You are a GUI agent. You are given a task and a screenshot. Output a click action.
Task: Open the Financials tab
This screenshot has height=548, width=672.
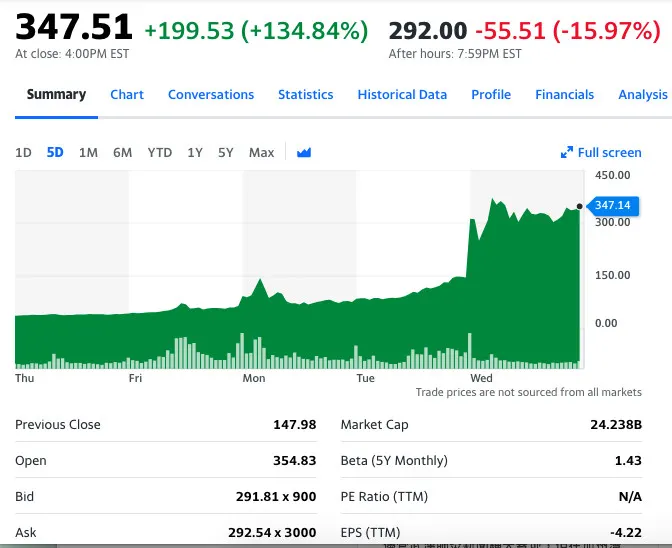coord(564,95)
